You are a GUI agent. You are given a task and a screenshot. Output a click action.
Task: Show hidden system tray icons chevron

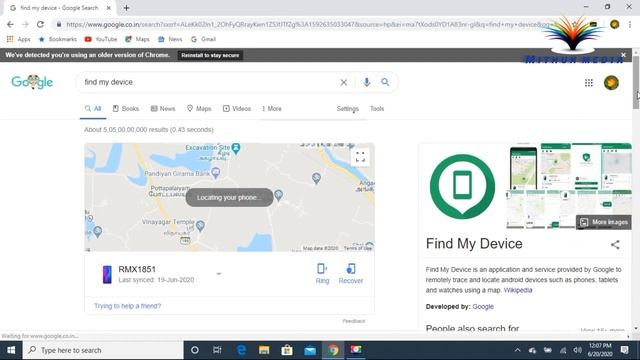tap(518, 350)
